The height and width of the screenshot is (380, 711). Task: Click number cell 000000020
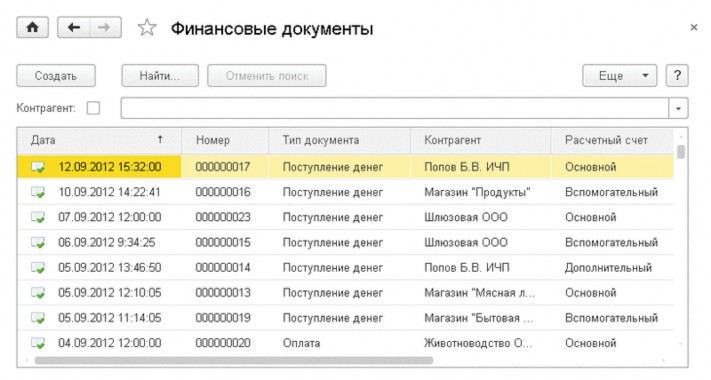[223, 343]
